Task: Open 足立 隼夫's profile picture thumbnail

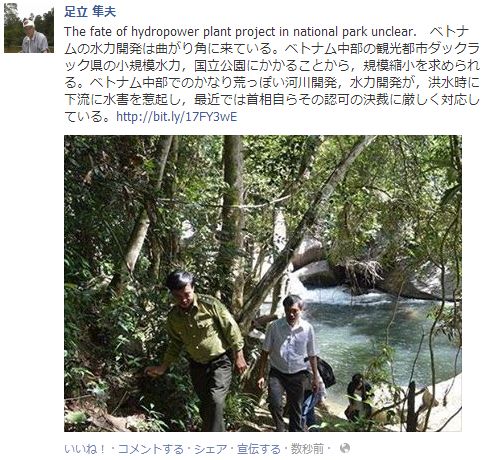Action: point(29,28)
